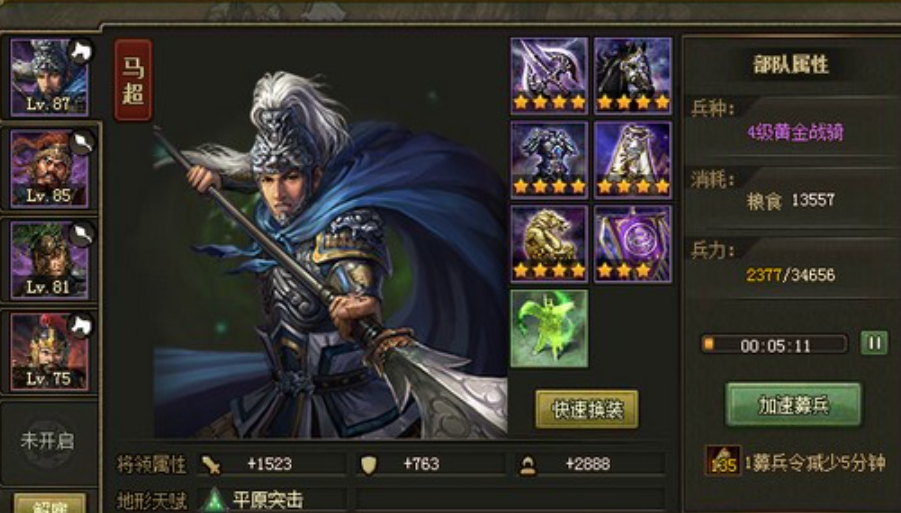Pick the Lv. 75 general portrait
Screen dimensions: 901x513
(49, 352)
